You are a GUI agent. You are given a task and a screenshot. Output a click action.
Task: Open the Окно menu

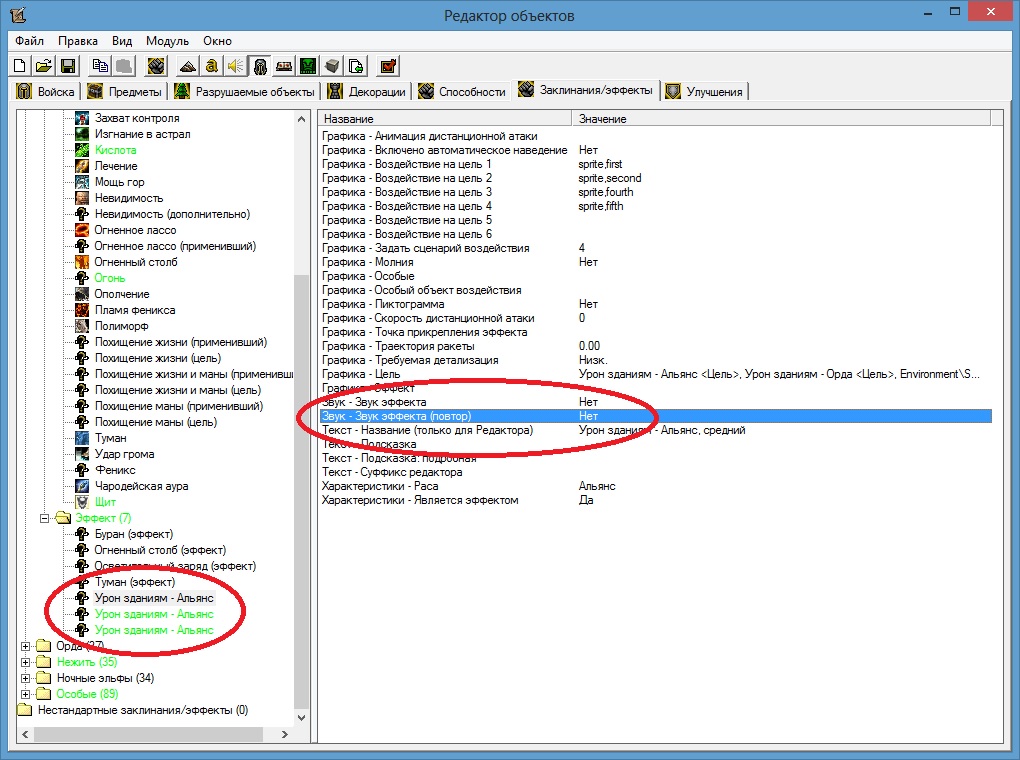[217, 40]
